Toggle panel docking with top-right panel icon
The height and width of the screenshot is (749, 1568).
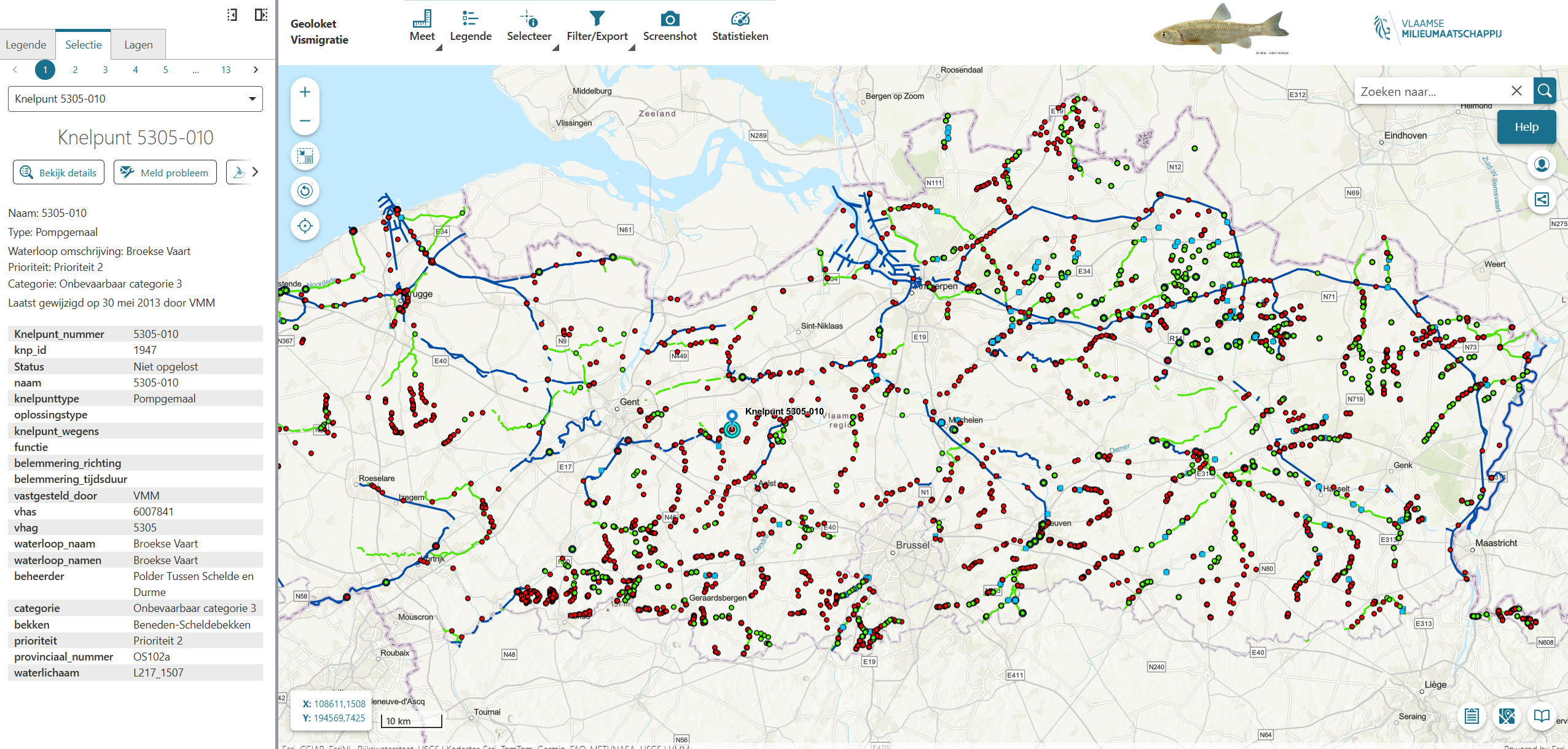[261, 15]
